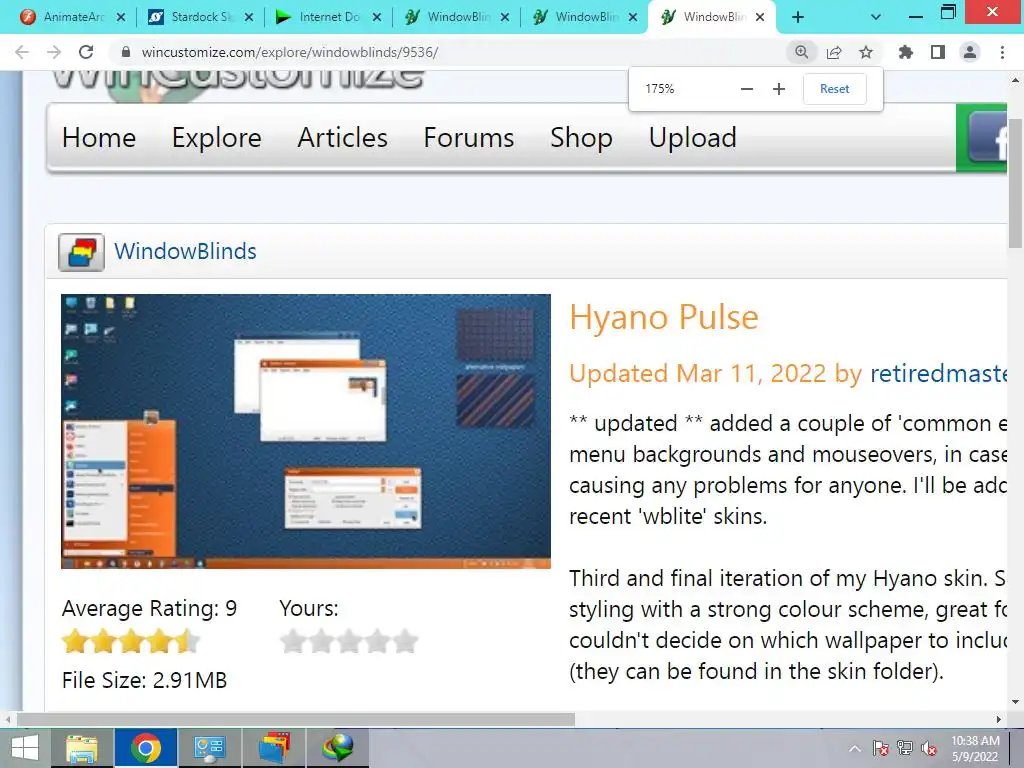Screen dimensions: 1024x768
Task: Open the Windows Start button
Action: pyautogui.click(x=24, y=748)
